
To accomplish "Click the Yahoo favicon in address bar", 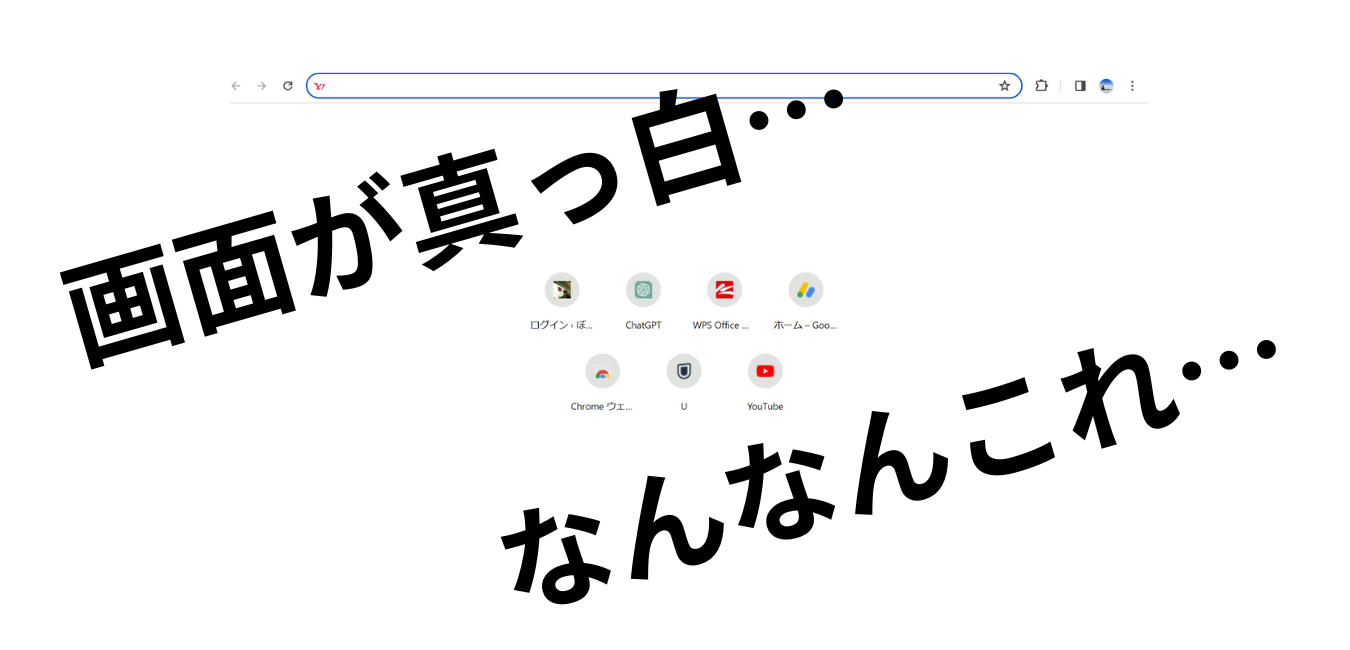I will pyautogui.click(x=320, y=86).
